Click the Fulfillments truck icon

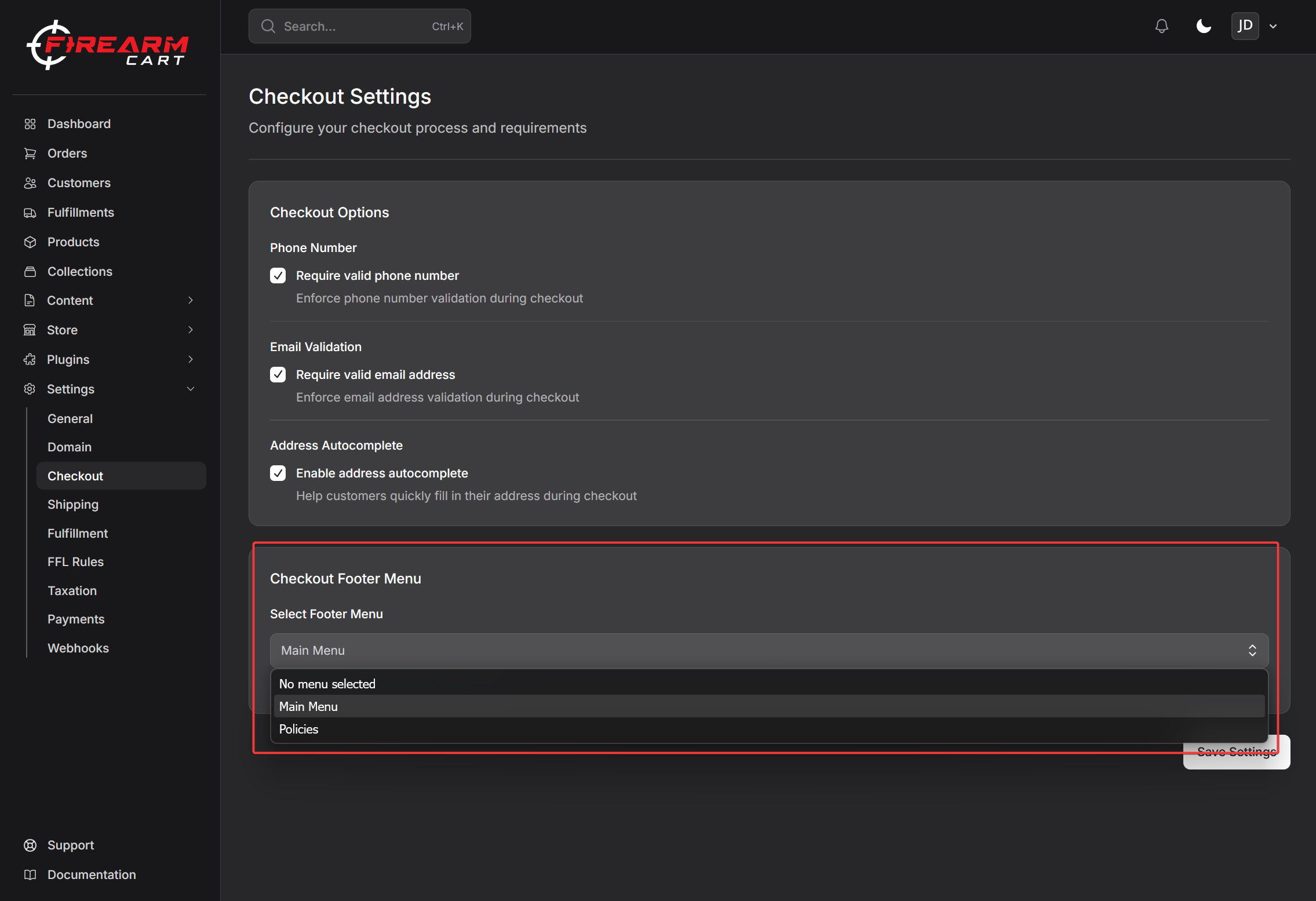(30, 213)
